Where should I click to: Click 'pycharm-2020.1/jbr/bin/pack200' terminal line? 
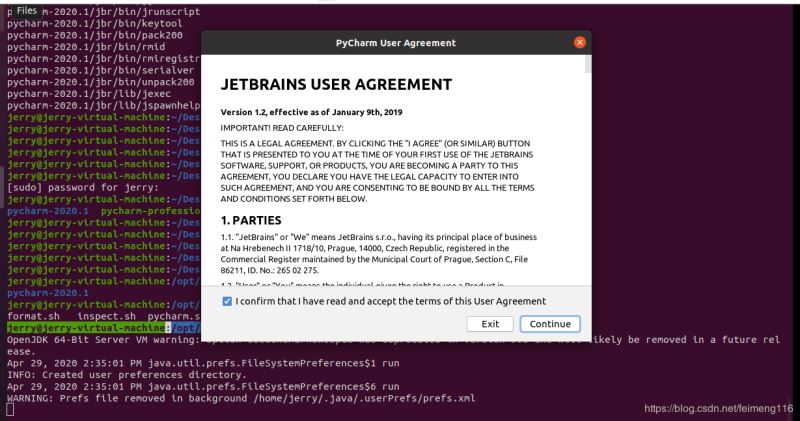(95, 35)
